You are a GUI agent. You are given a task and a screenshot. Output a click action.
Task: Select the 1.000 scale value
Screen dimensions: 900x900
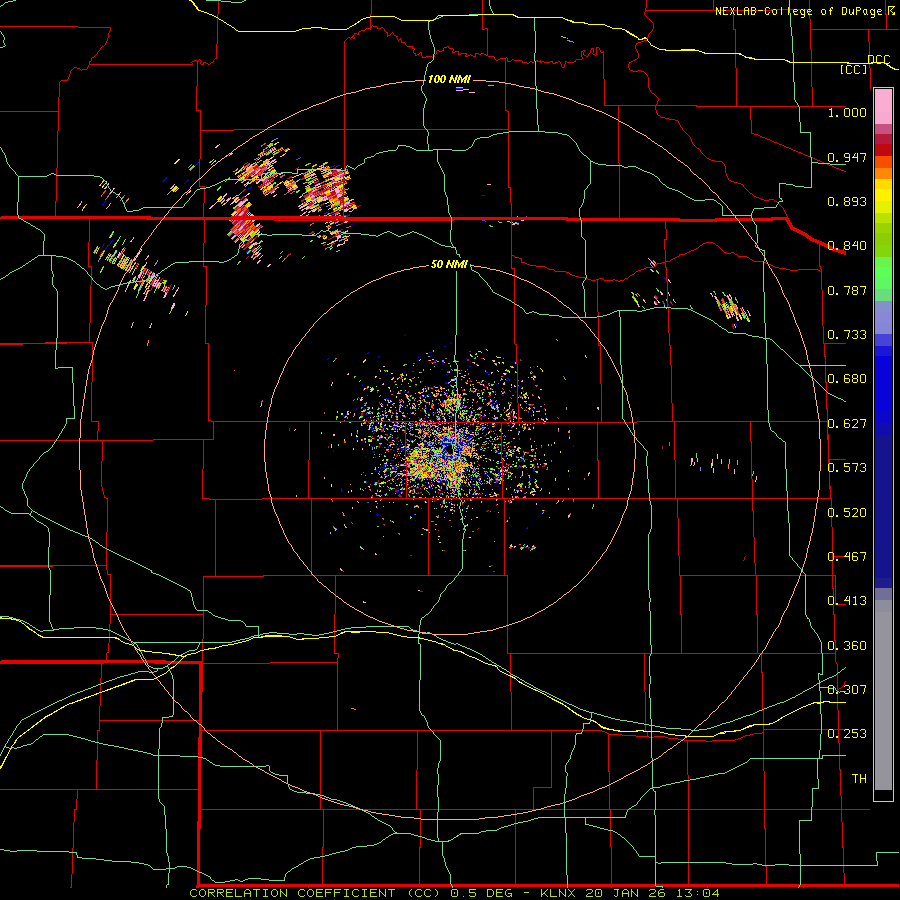pos(847,112)
